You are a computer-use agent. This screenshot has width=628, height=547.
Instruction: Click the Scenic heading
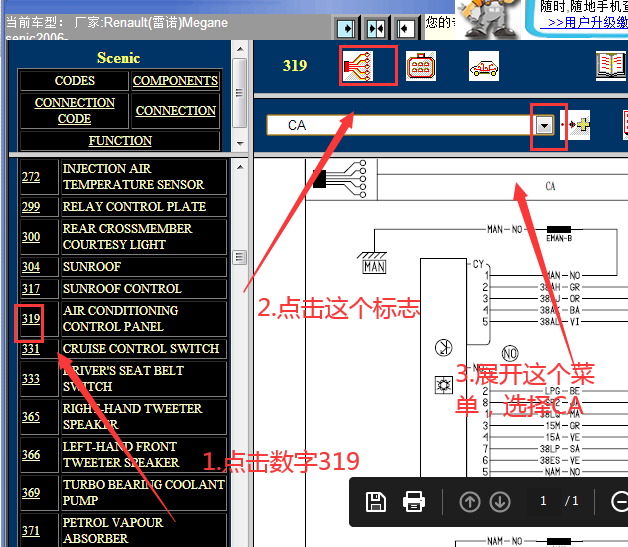tap(119, 58)
